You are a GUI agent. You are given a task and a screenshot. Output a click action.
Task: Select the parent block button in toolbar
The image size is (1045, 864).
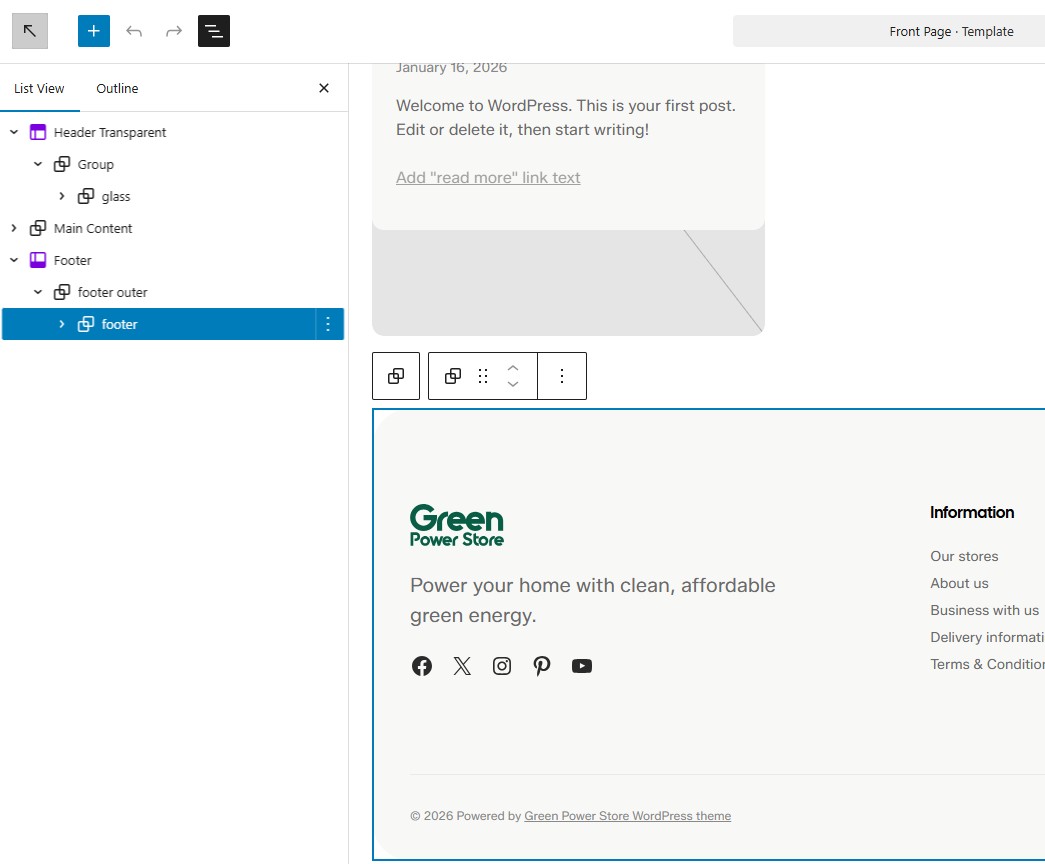tap(396, 376)
